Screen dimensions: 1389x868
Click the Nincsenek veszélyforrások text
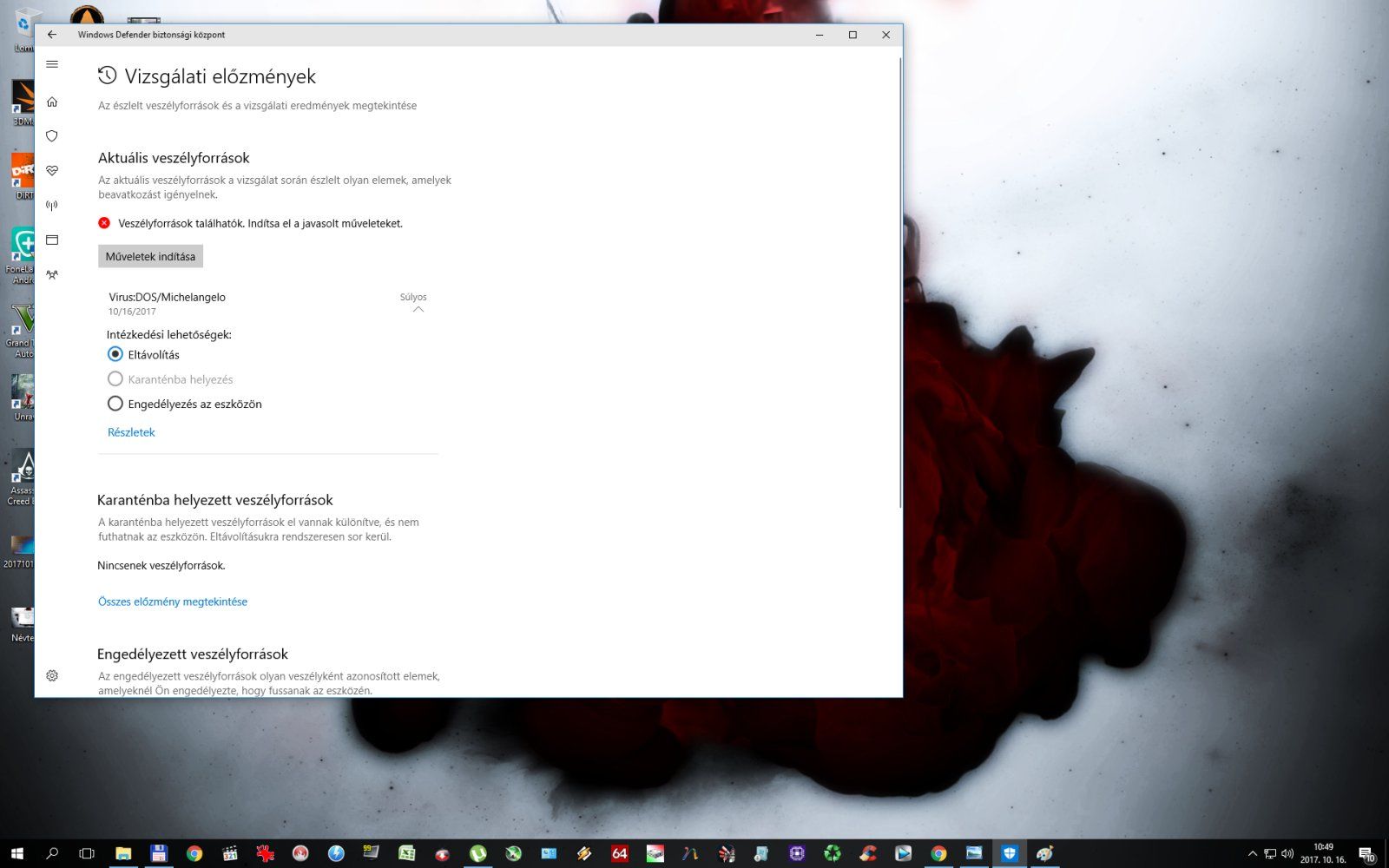(x=161, y=566)
